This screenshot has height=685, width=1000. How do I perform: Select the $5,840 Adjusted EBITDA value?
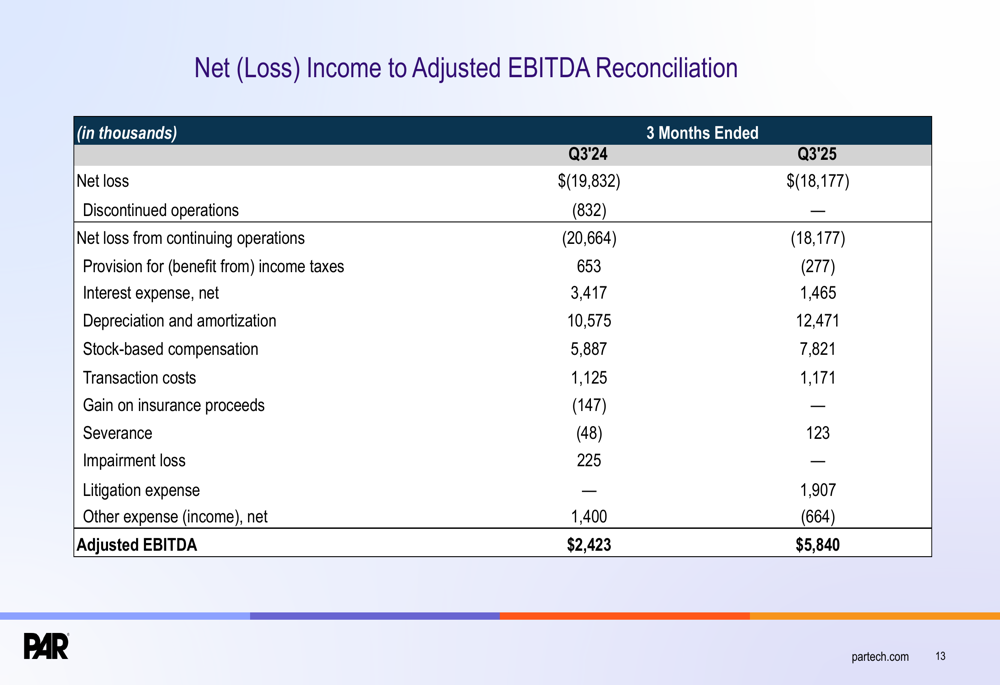click(817, 545)
